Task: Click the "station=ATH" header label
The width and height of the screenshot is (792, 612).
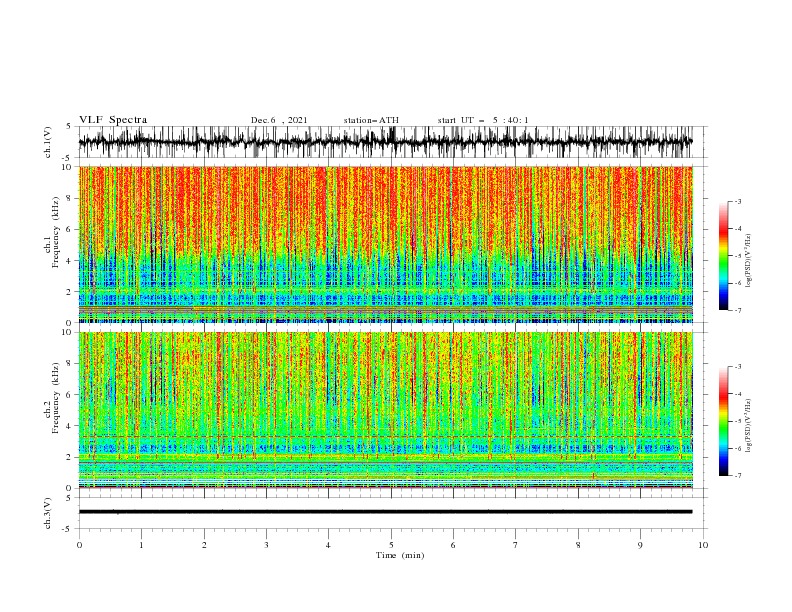Action: tap(371, 120)
